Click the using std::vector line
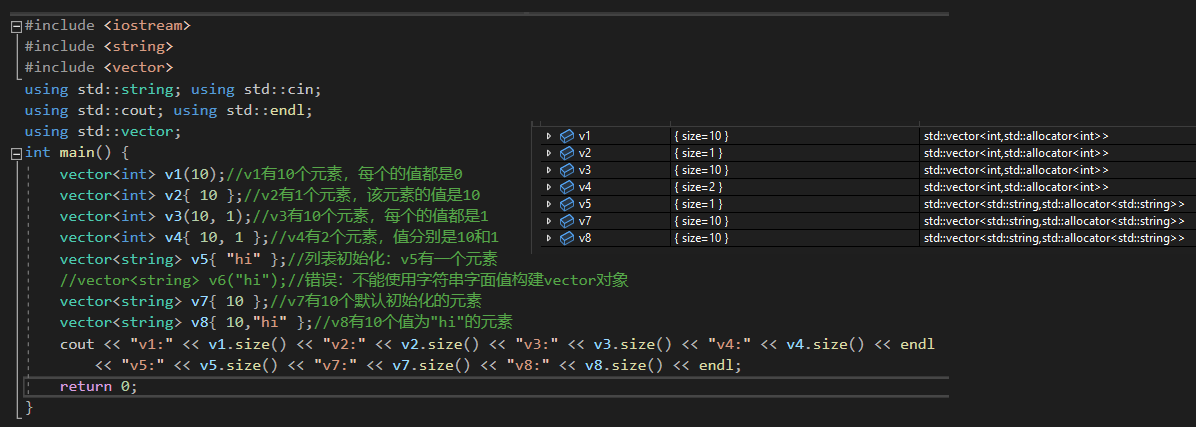Image resolution: width=1196 pixels, height=427 pixels. (x=102, y=131)
